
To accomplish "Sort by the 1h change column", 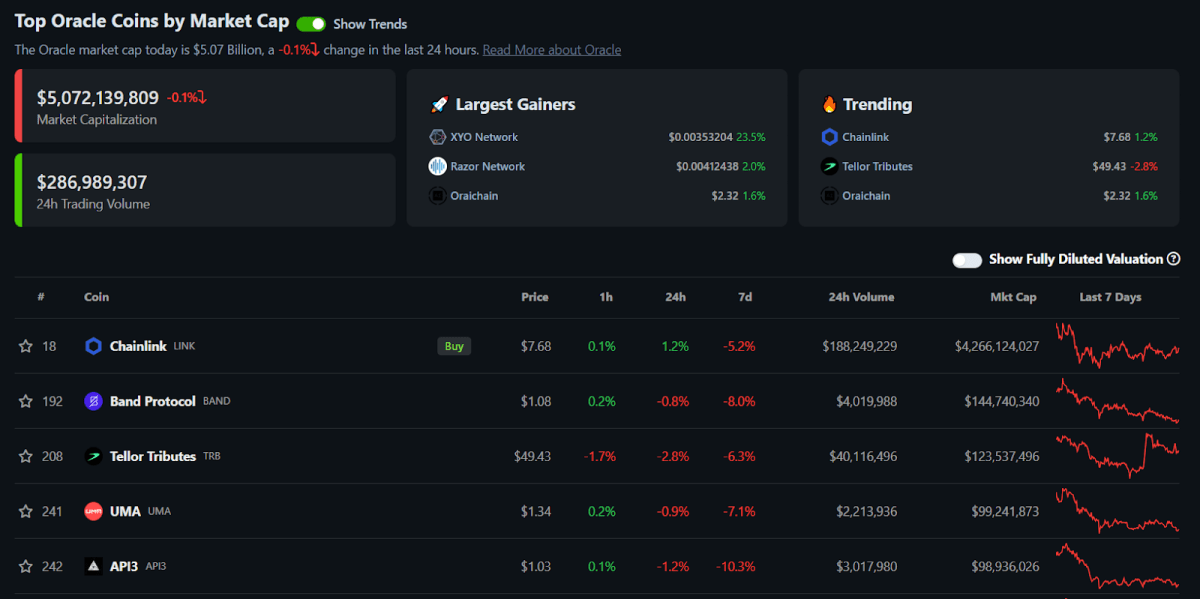I will click(x=607, y=297).
